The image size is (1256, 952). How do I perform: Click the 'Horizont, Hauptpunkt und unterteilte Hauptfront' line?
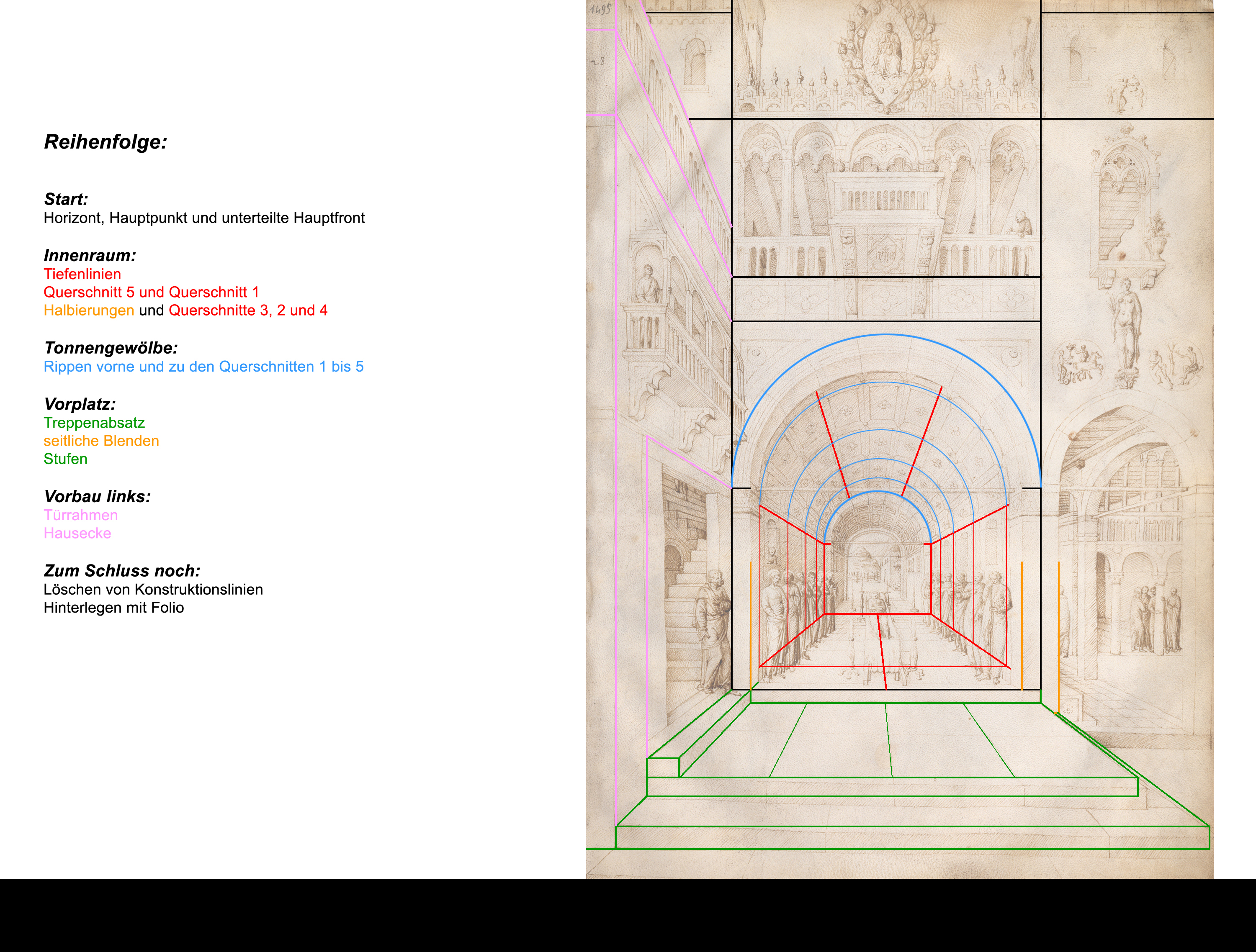click(x=204, y=218)
